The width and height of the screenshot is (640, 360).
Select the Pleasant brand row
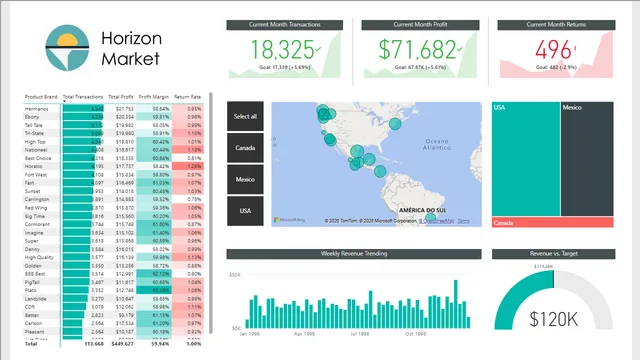113,332
